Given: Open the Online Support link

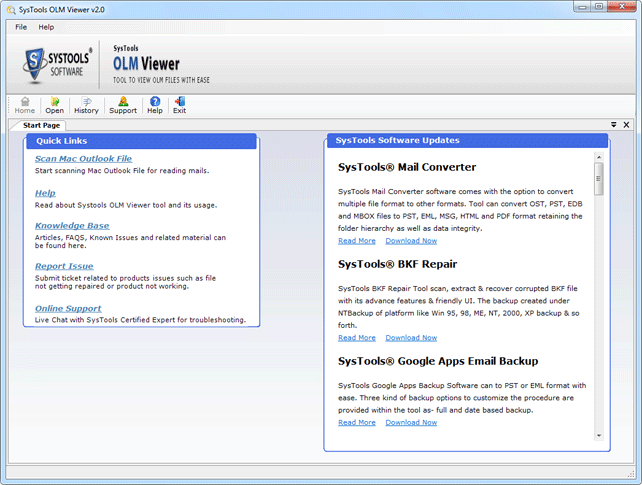Looking at the screenshot, I should pos(68,309).
